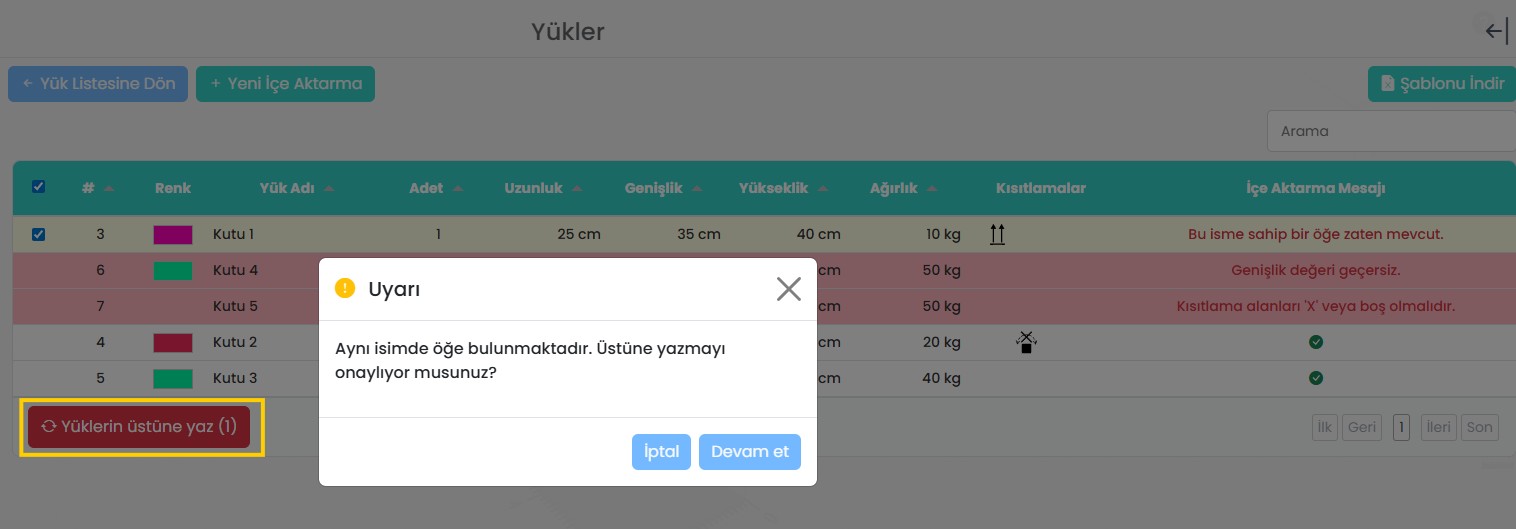This screenshot has height=529, width=1516.
Task: Cancel with the İptal button
Action: [661, 451]
